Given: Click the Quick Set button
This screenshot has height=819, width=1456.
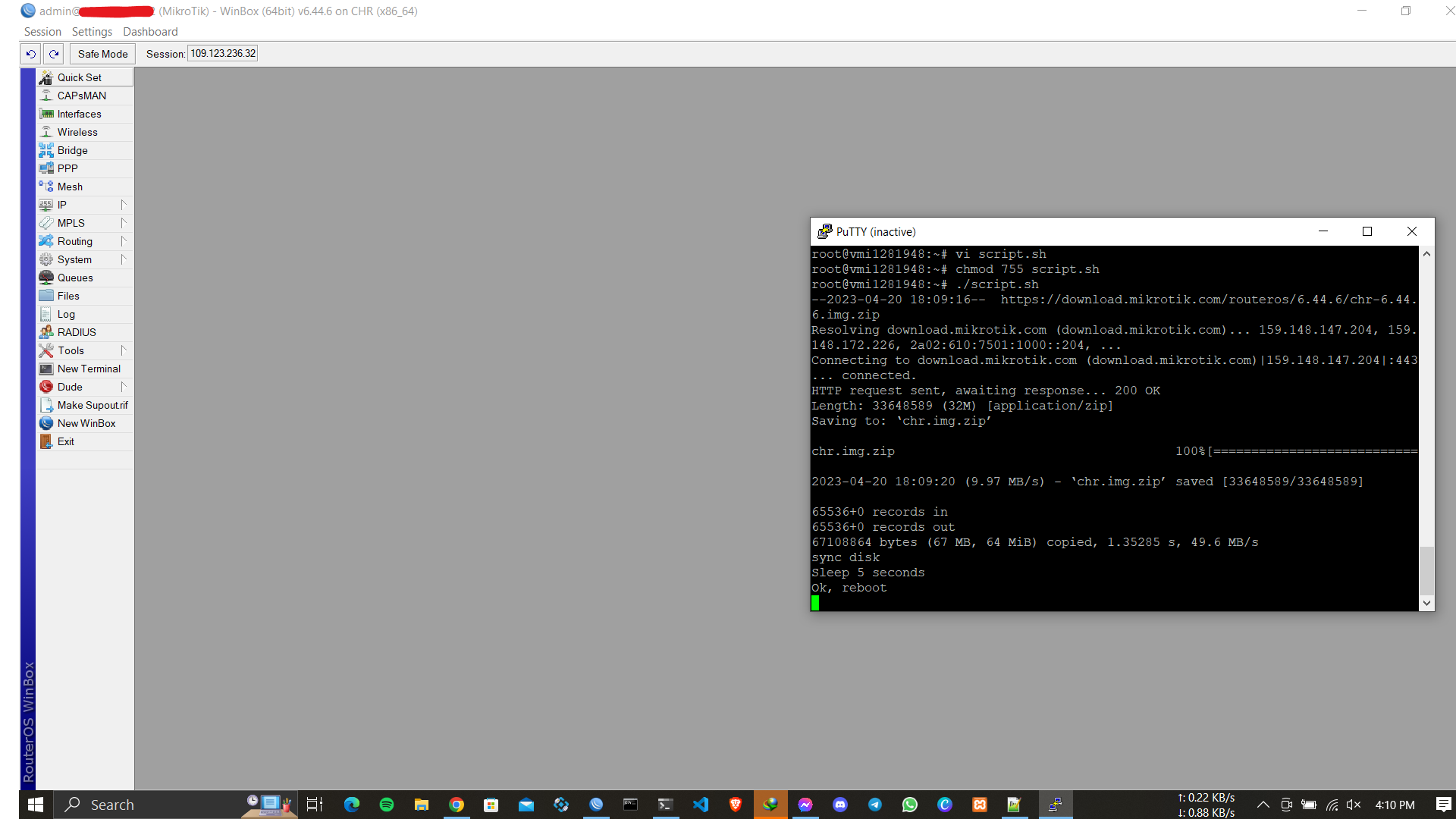Looking at the screenshot, I should point(80,77).
